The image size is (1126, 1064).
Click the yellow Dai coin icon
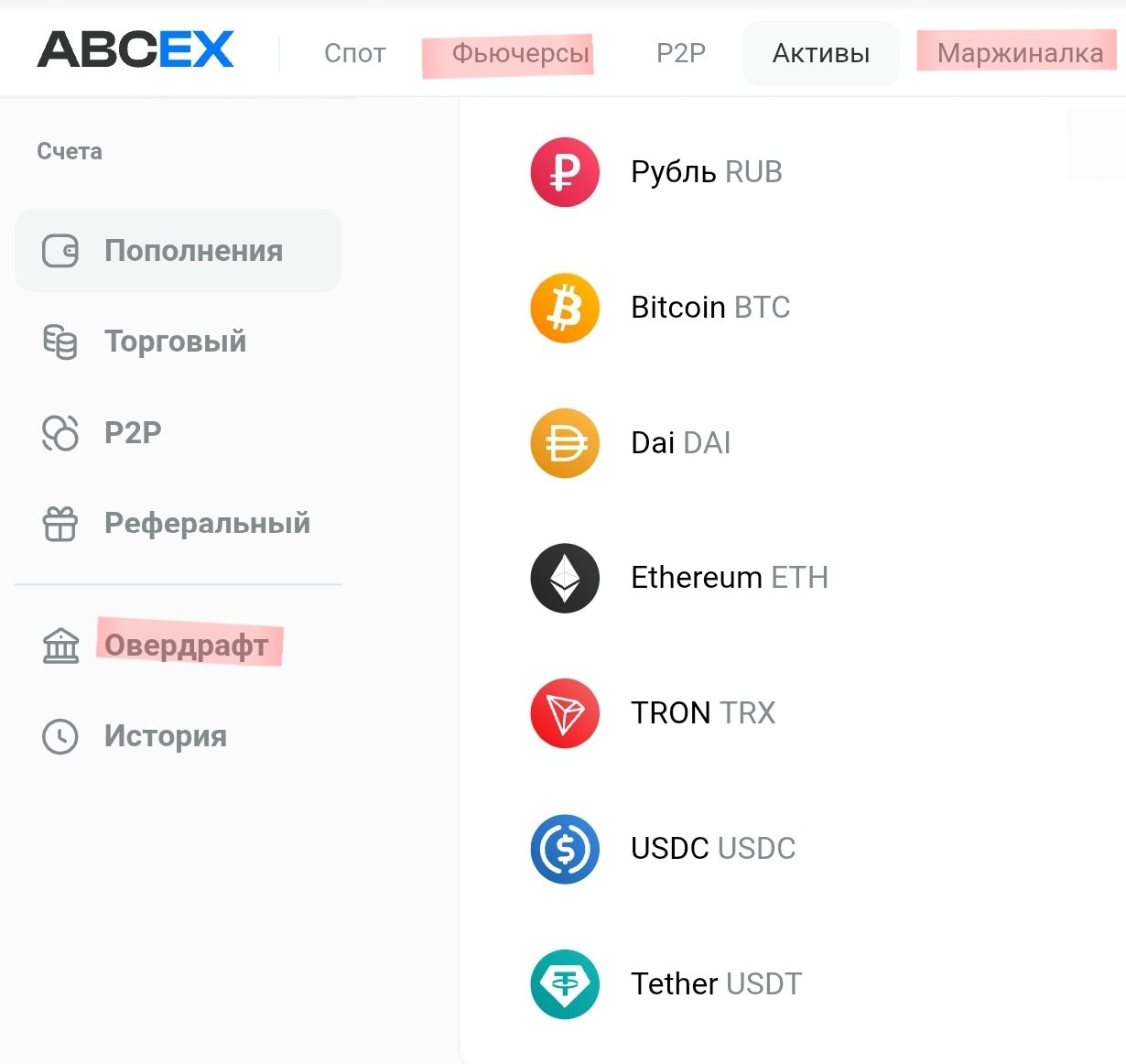click(565, 443)
